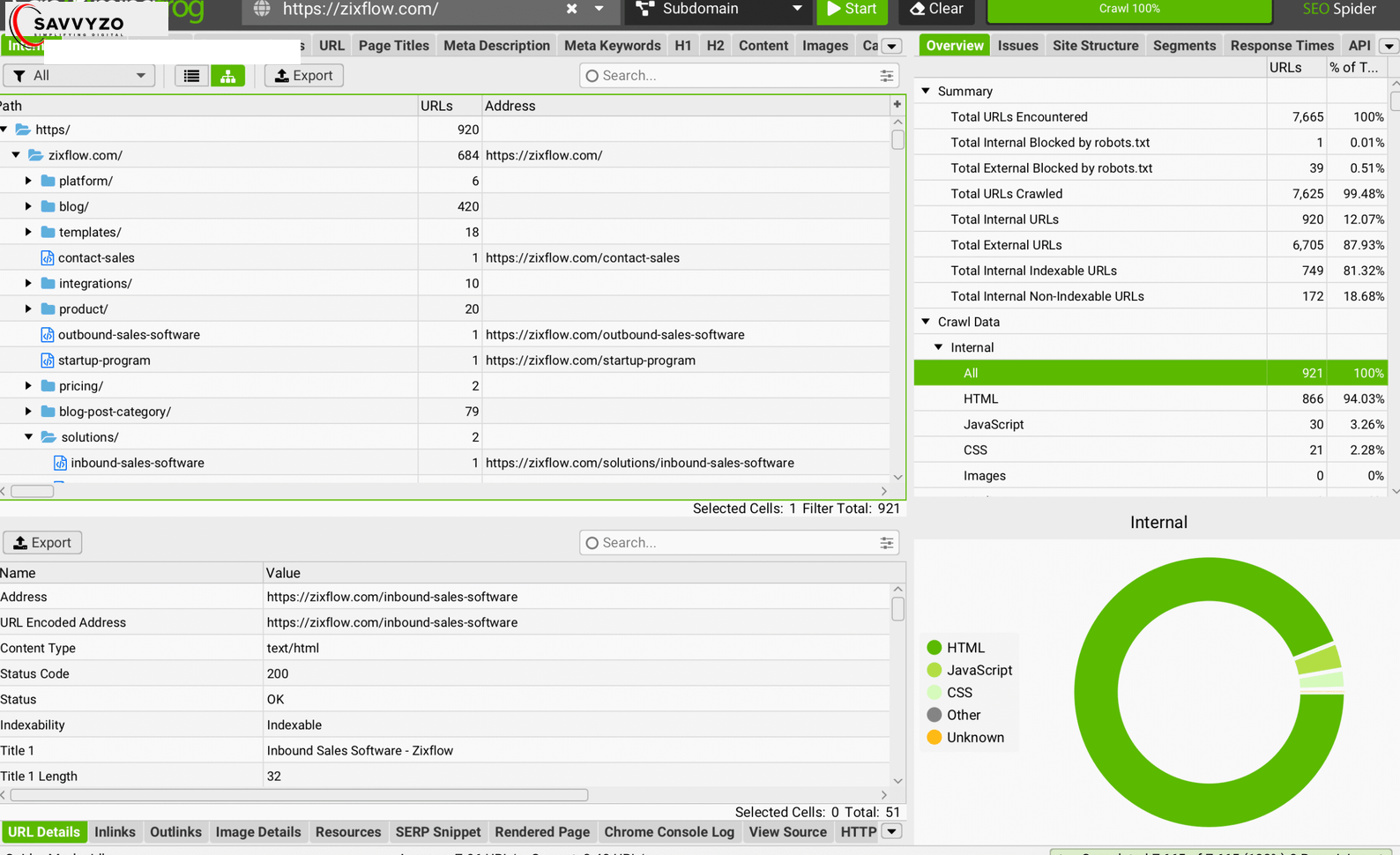Click the upper Search input field

[x=739, y=76]
